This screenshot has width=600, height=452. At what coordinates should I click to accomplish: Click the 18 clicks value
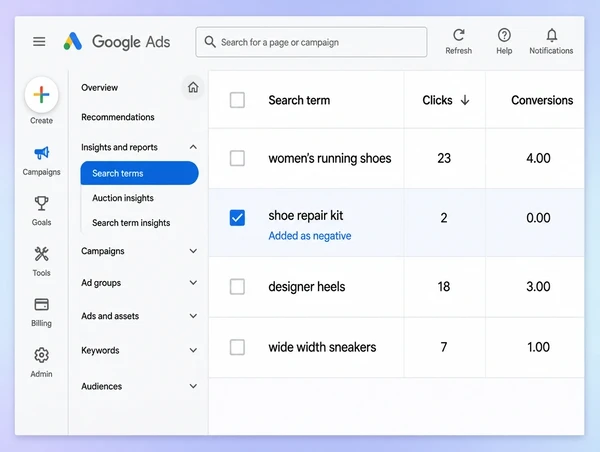pyautogui.click(x=444, y=287)
